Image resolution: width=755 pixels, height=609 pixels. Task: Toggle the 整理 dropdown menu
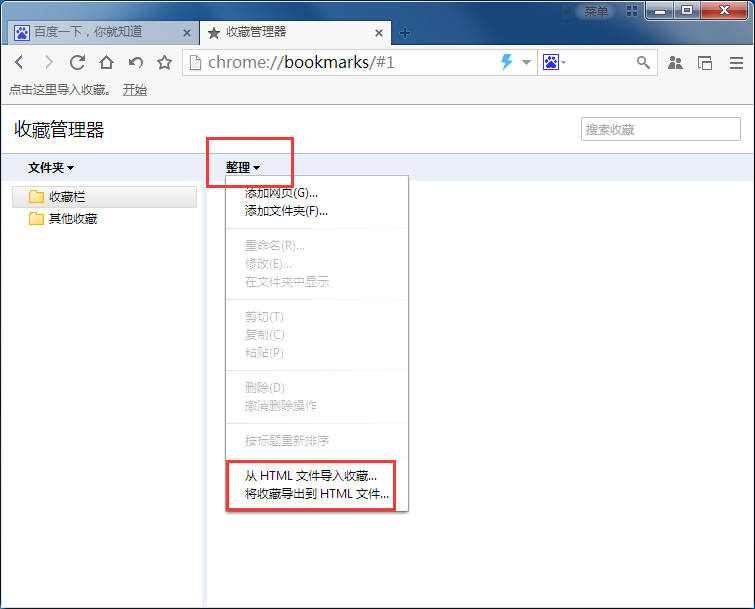pos(243,168)
